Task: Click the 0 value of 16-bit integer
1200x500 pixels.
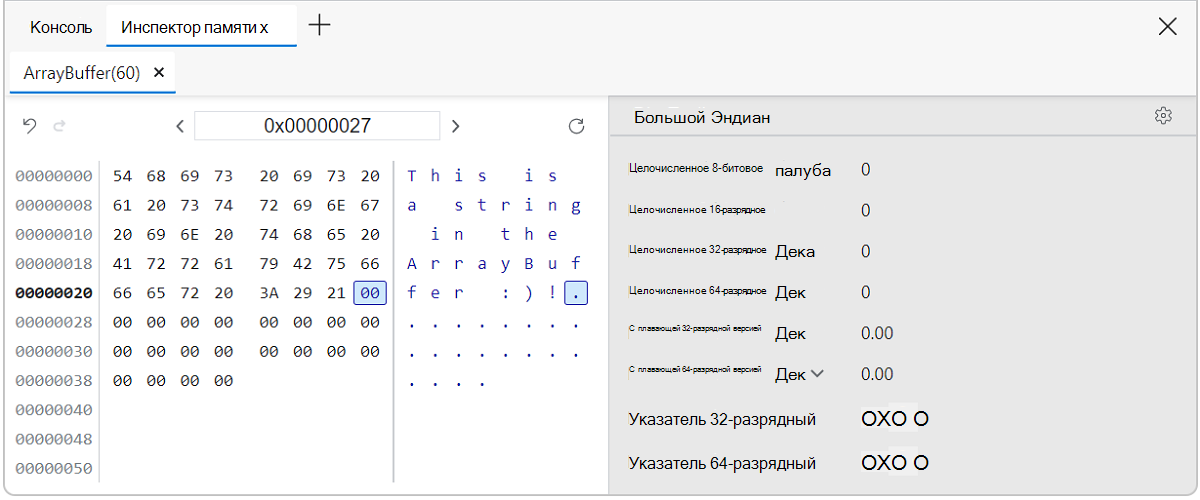Action: [x=866, y=210]
